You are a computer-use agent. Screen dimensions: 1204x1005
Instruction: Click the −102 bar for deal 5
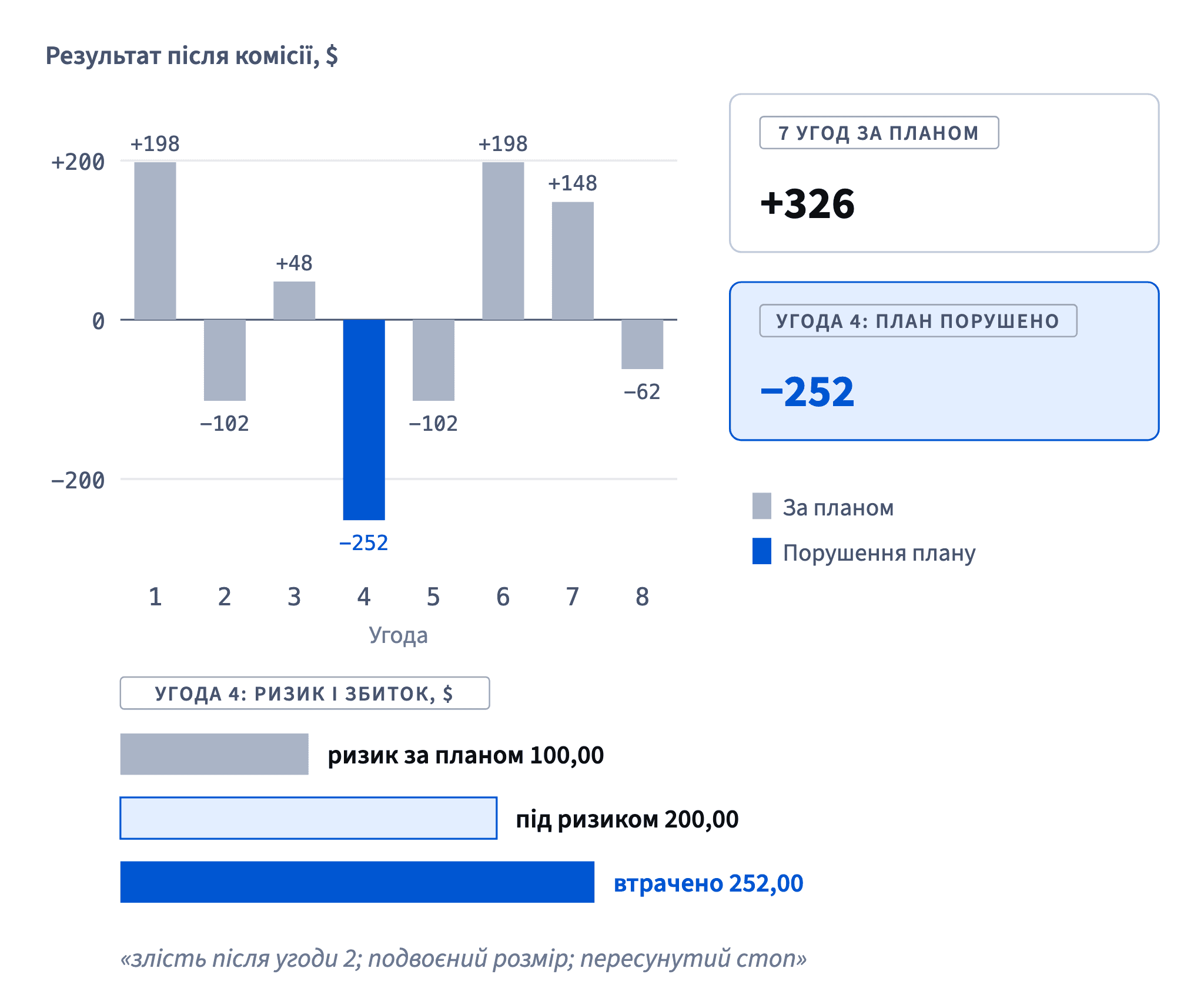433,360
